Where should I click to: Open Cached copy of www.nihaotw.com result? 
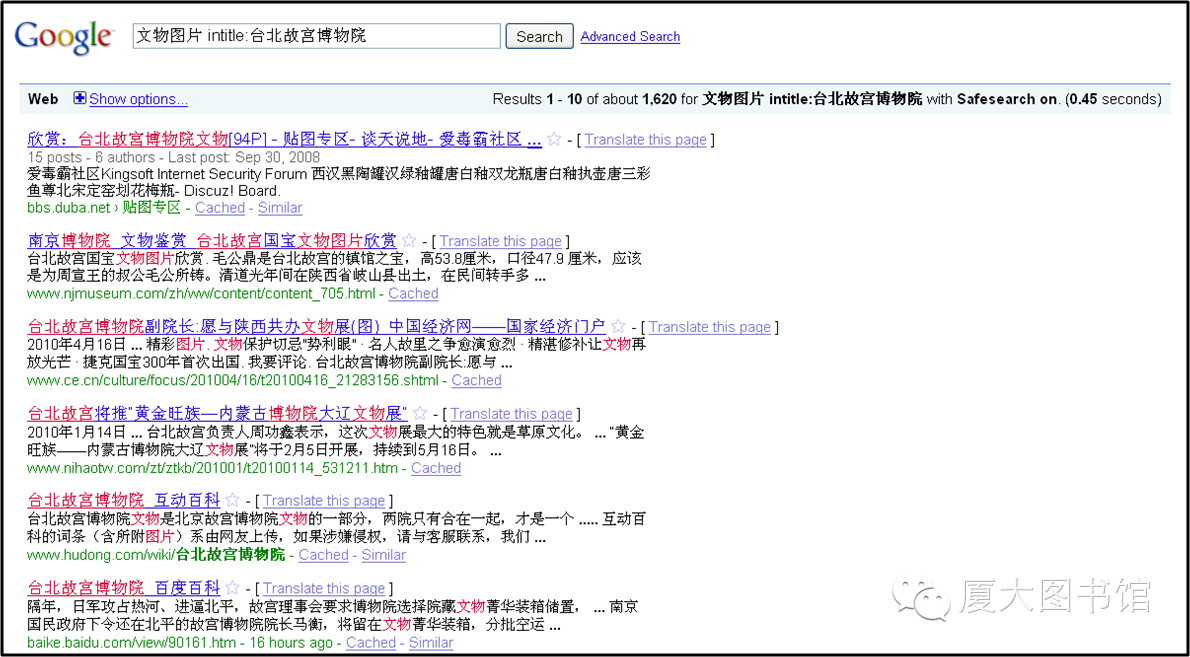coord(436,468)
